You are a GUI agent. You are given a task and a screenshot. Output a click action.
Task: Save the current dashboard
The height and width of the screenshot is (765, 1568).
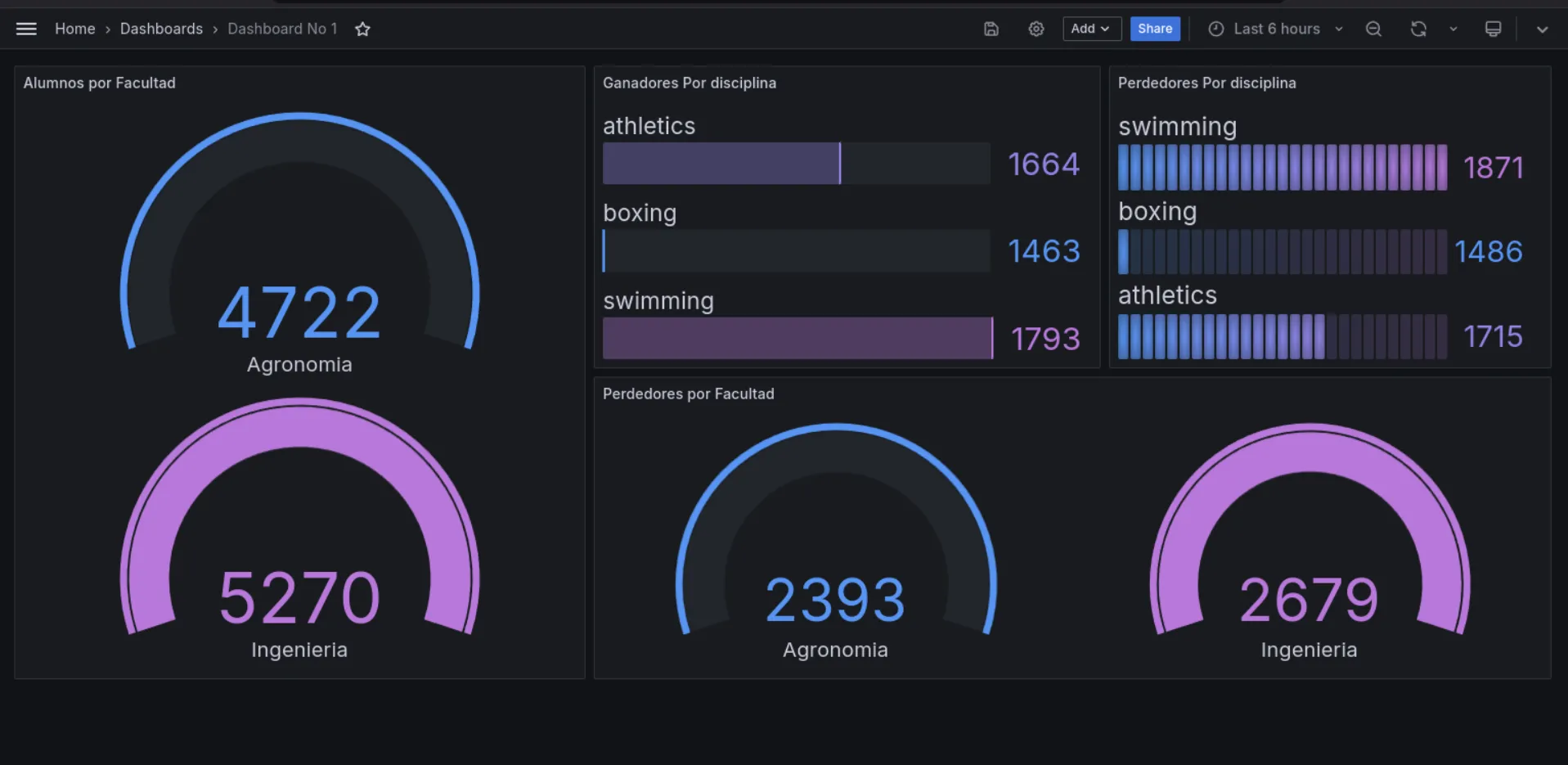991,28
